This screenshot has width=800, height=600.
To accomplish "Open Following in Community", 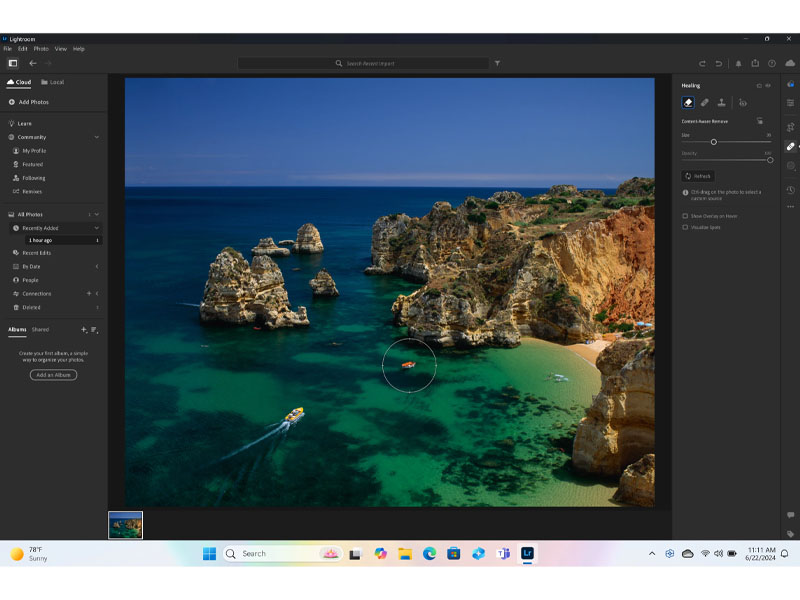I will 29,178.
